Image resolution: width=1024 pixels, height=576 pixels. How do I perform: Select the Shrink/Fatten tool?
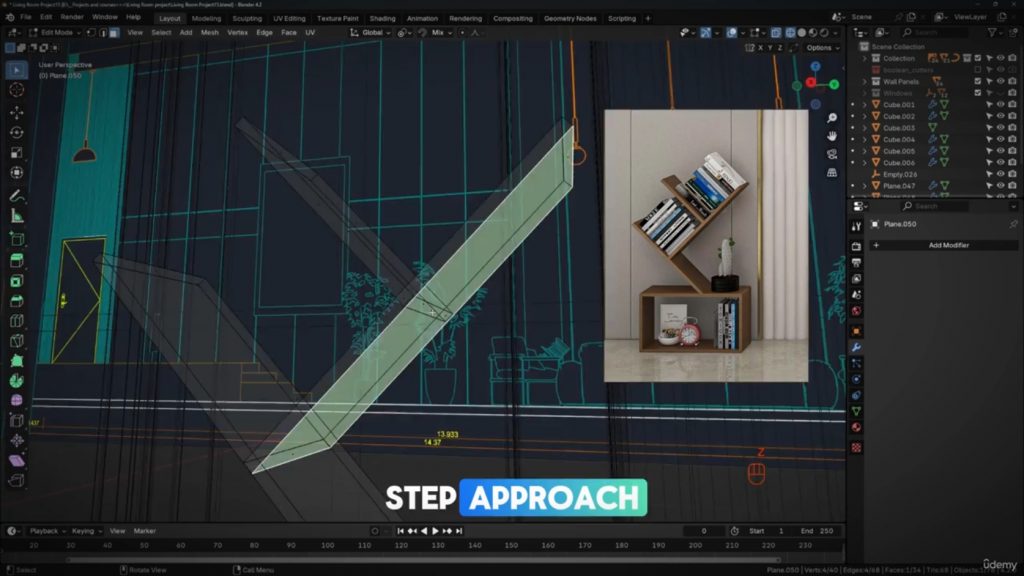[17, 440]
